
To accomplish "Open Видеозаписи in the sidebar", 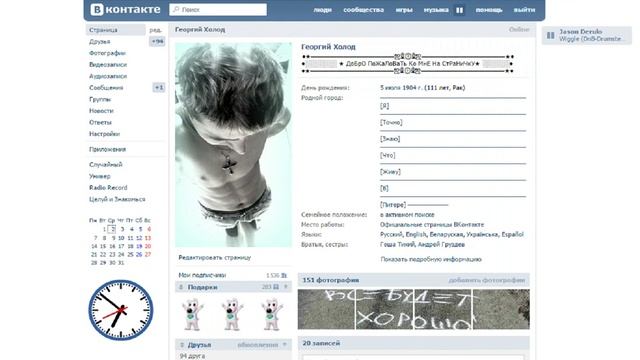I will click(x=108, y=64).
